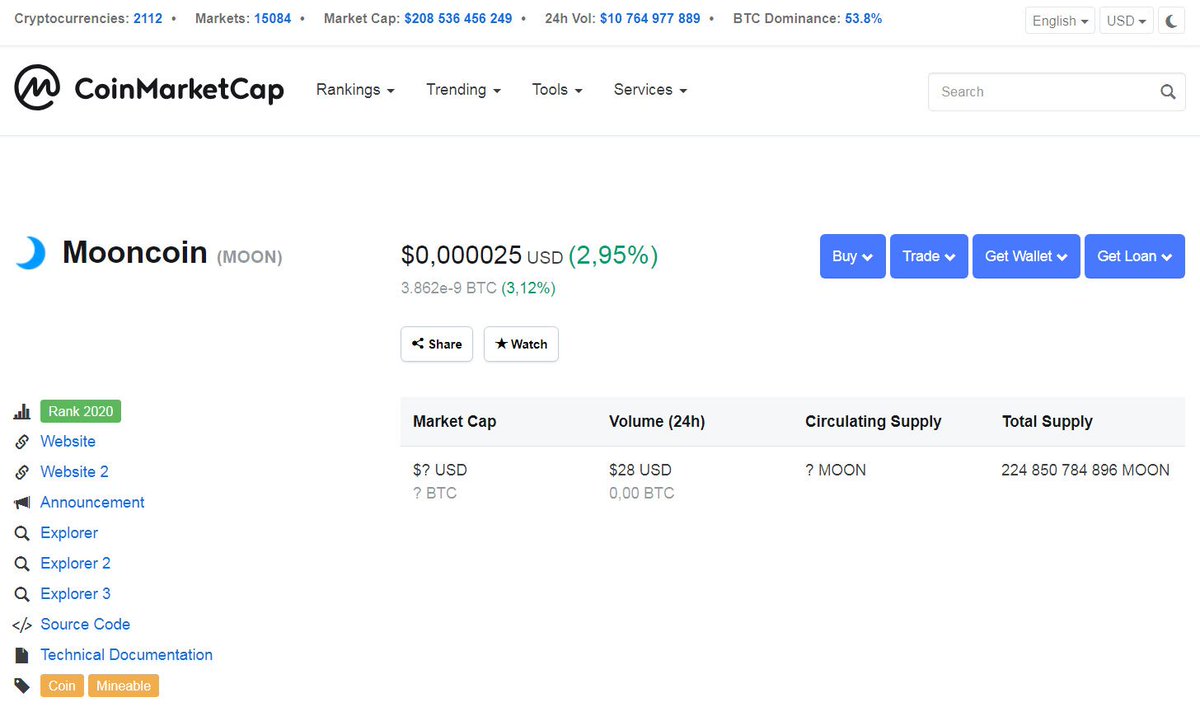Toggle dark mode with the moon icon
This screenshot has height=707, width=1200.
pos(1171,19)
